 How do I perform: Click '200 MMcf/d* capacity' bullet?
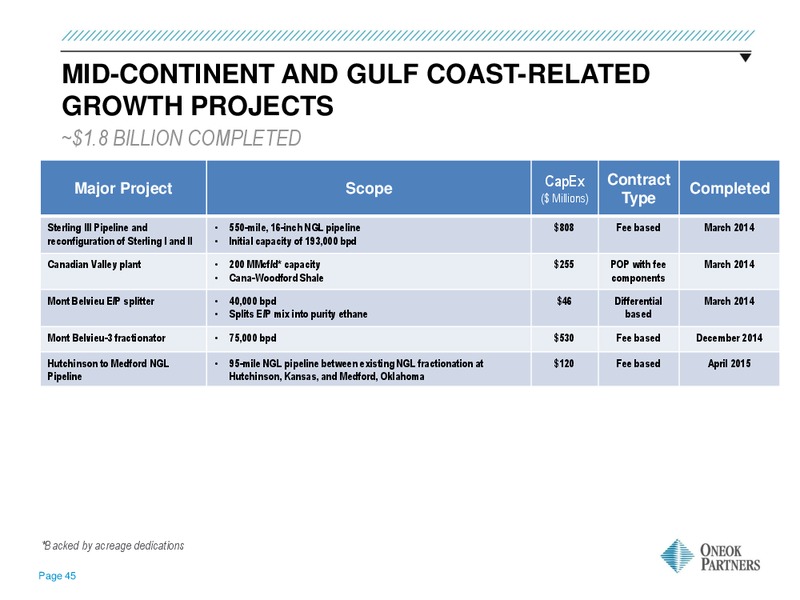274,264
